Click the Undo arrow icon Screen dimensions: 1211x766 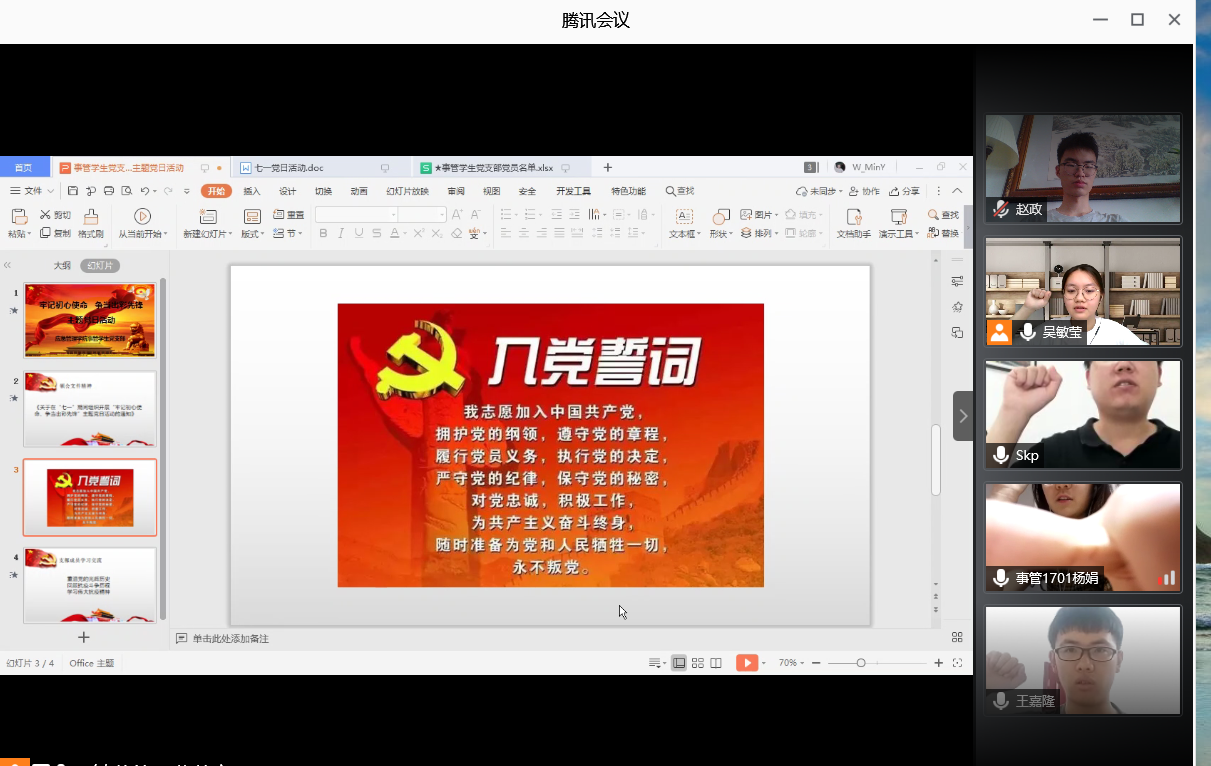coord(144,191)
